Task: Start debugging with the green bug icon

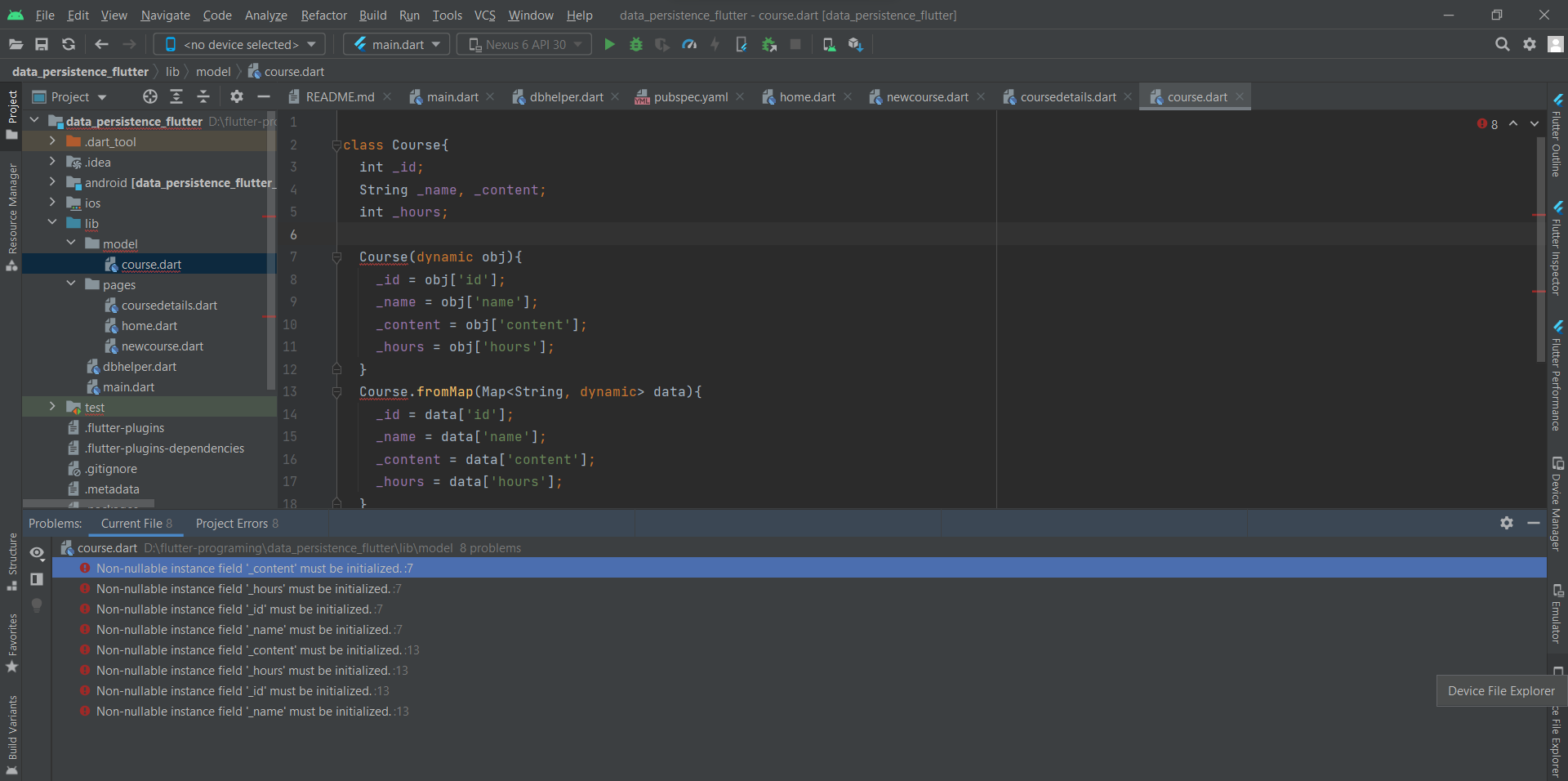Action: (x=636, y=44)
